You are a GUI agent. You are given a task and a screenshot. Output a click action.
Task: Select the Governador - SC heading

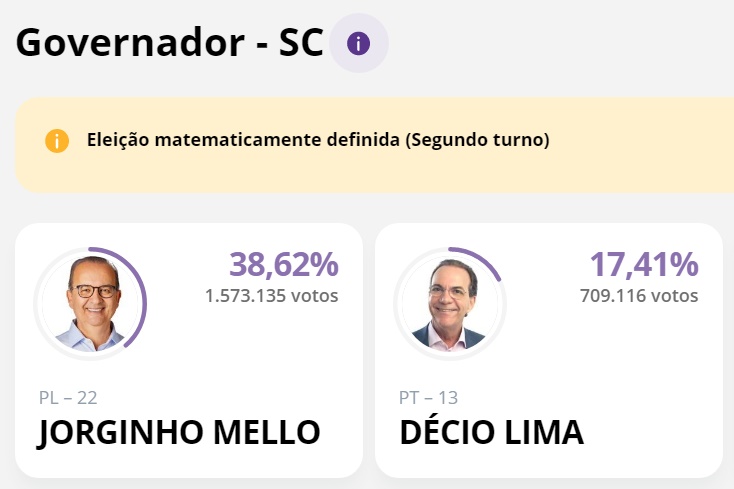[x=170, y=44]
